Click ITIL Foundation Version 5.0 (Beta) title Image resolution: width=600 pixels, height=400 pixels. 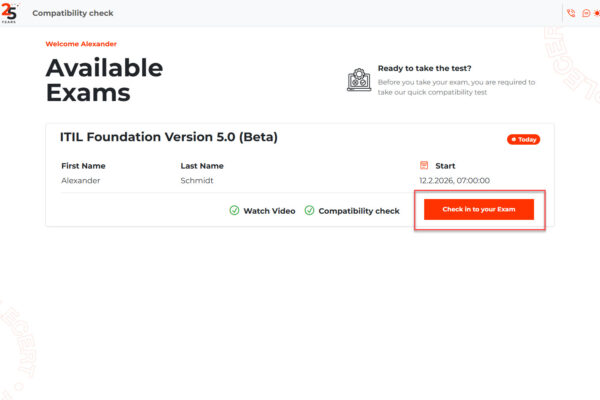tap(169, 137)
